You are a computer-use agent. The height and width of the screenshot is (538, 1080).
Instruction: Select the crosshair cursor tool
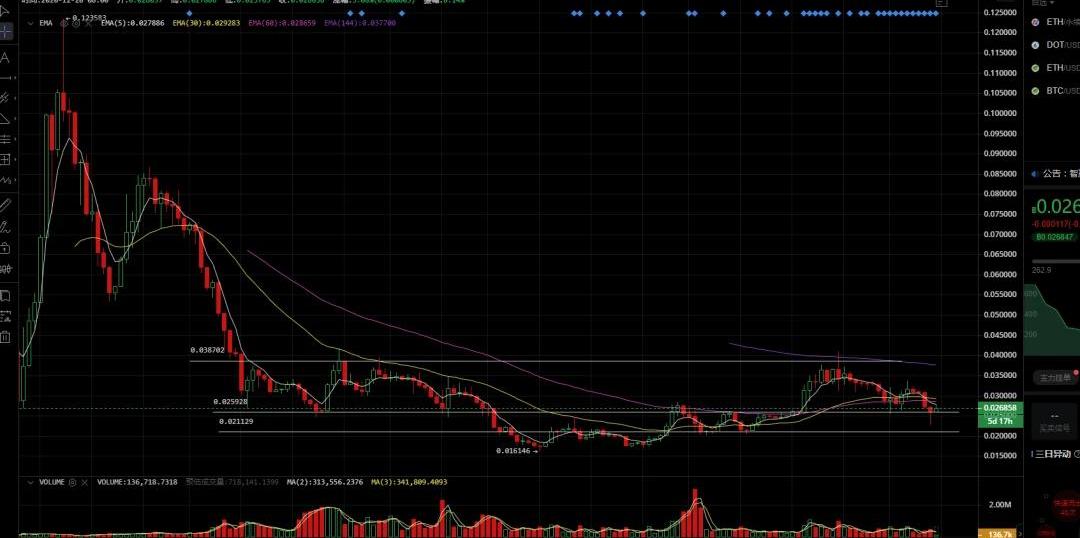[6, 32]
